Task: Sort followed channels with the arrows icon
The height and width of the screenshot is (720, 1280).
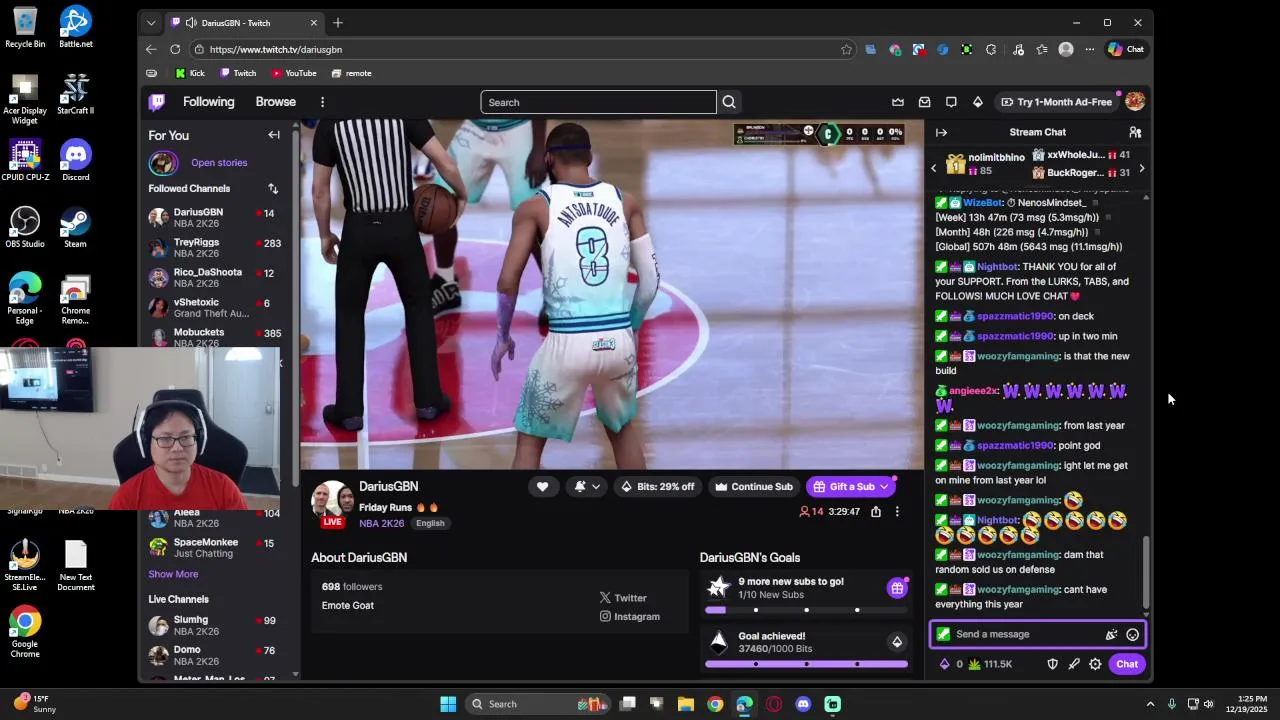Action: coord(273,188)
